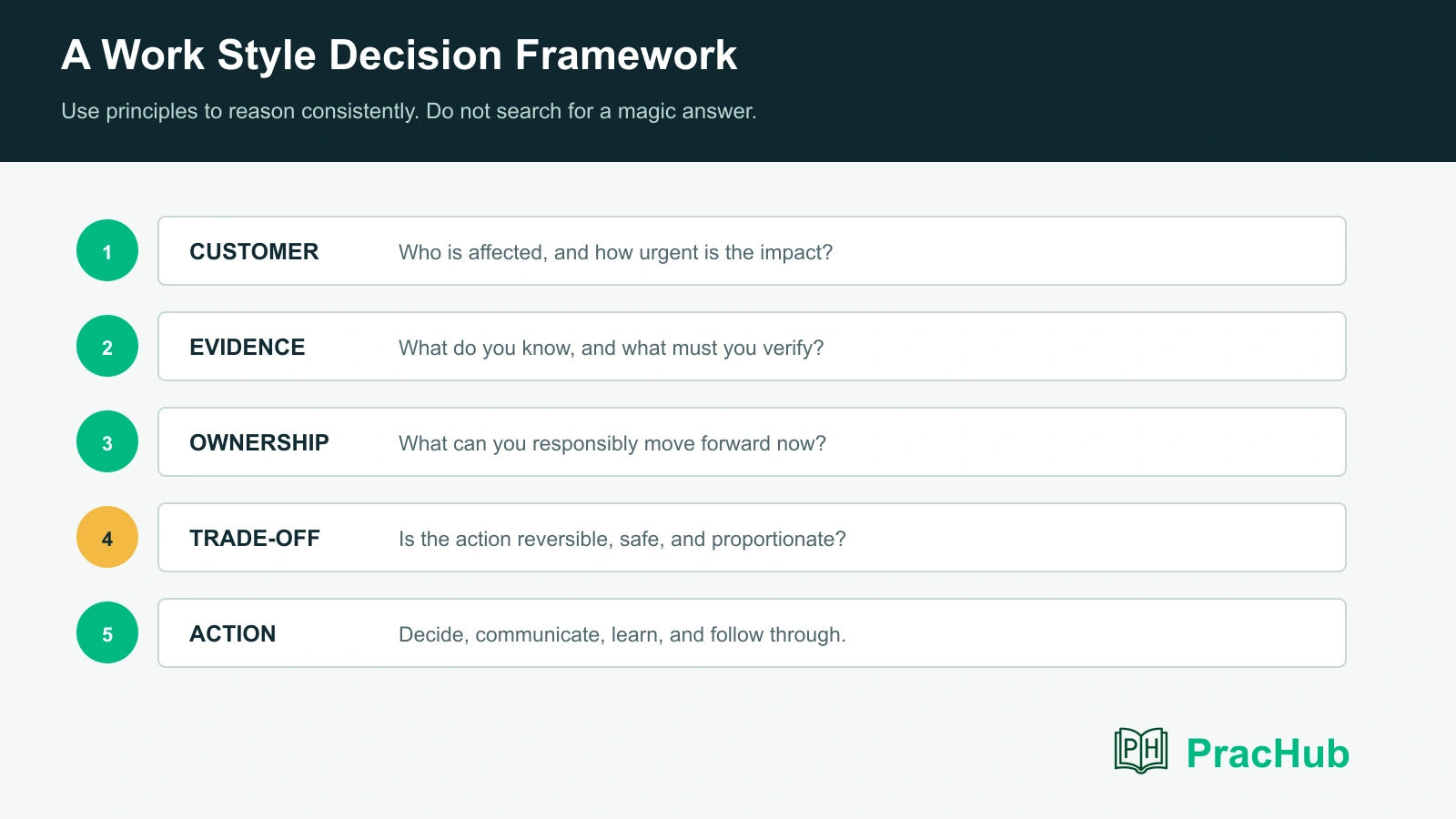The height and width of the screenshot is (819, 1456).
Task: Select the ACTION heading label
Action: coord(233,633)
